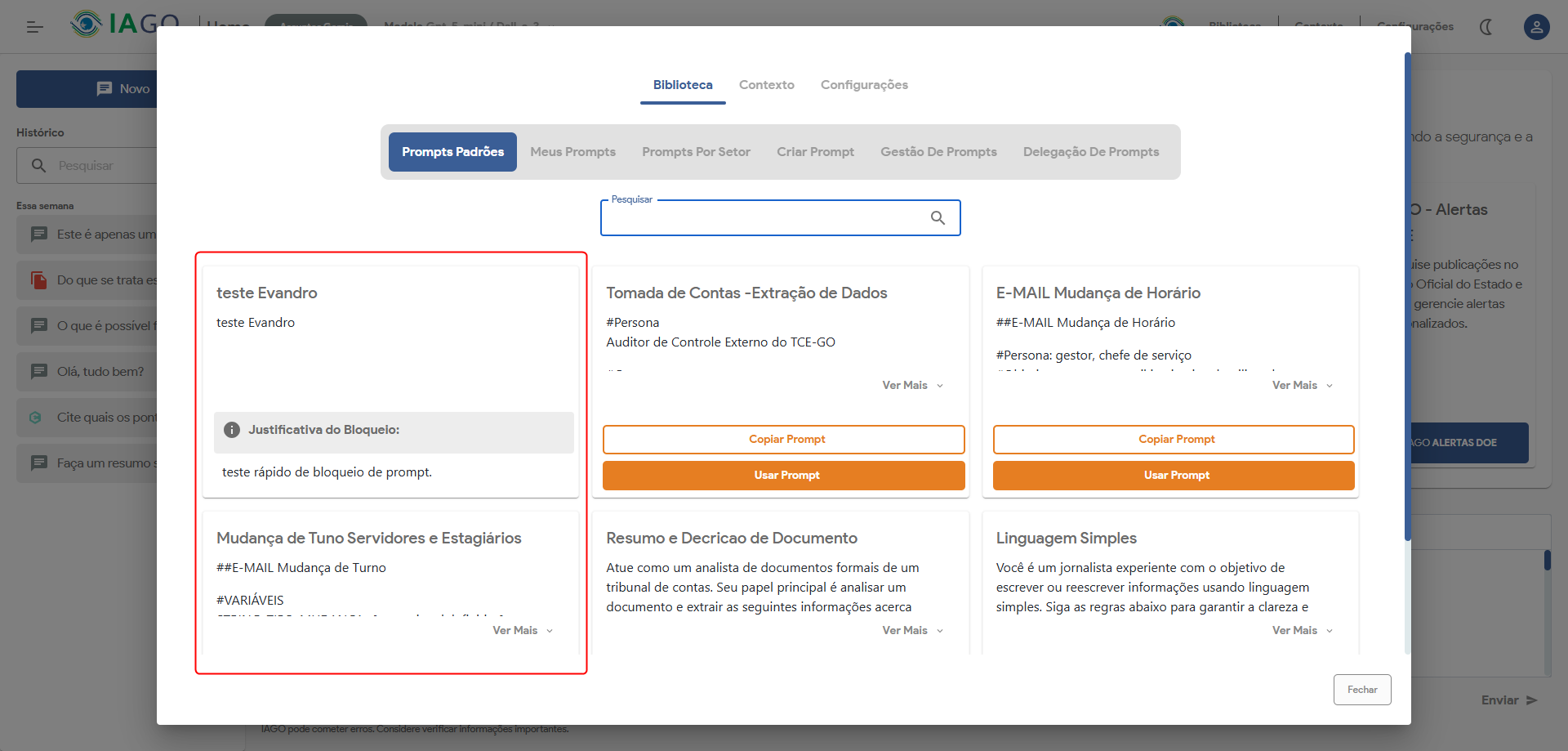Click the Pesquisar prompt search input field
Image resolution: width=1568 pixels, height=751 pixels.
[764, 218]
